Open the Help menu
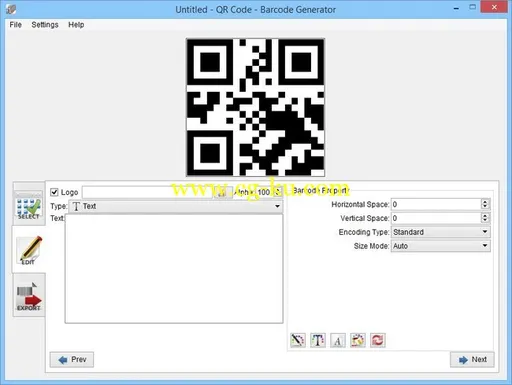The width and height of the screenshot is (512, 385). point(76,25)
